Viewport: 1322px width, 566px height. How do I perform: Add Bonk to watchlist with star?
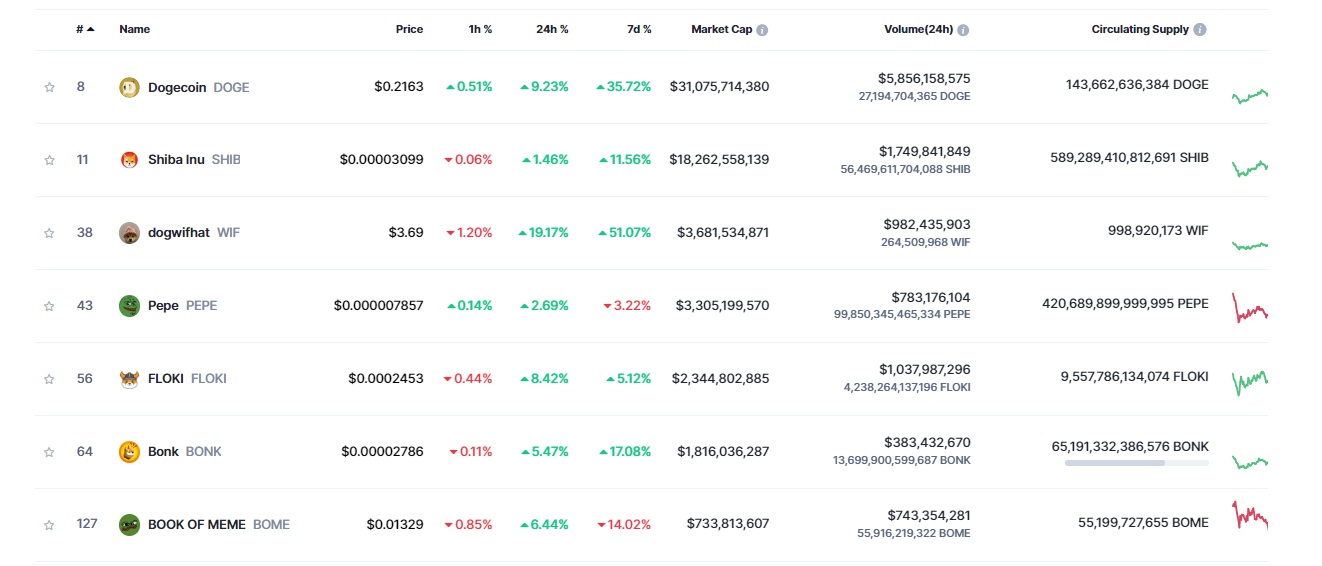(49, 452)
